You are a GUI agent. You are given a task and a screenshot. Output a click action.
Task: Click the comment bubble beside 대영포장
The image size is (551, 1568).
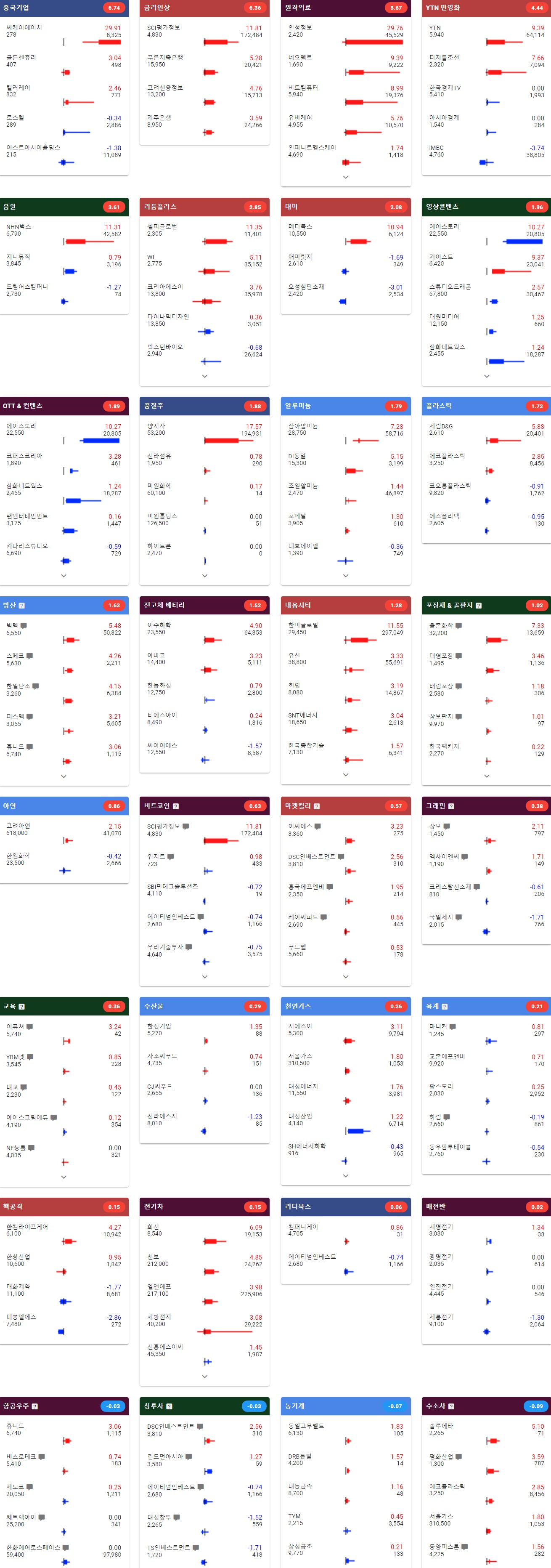coord(458,656)
